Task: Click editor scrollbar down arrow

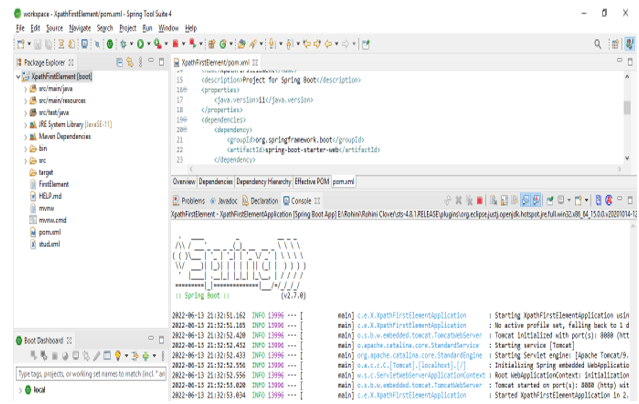Action: pos(627,158)
